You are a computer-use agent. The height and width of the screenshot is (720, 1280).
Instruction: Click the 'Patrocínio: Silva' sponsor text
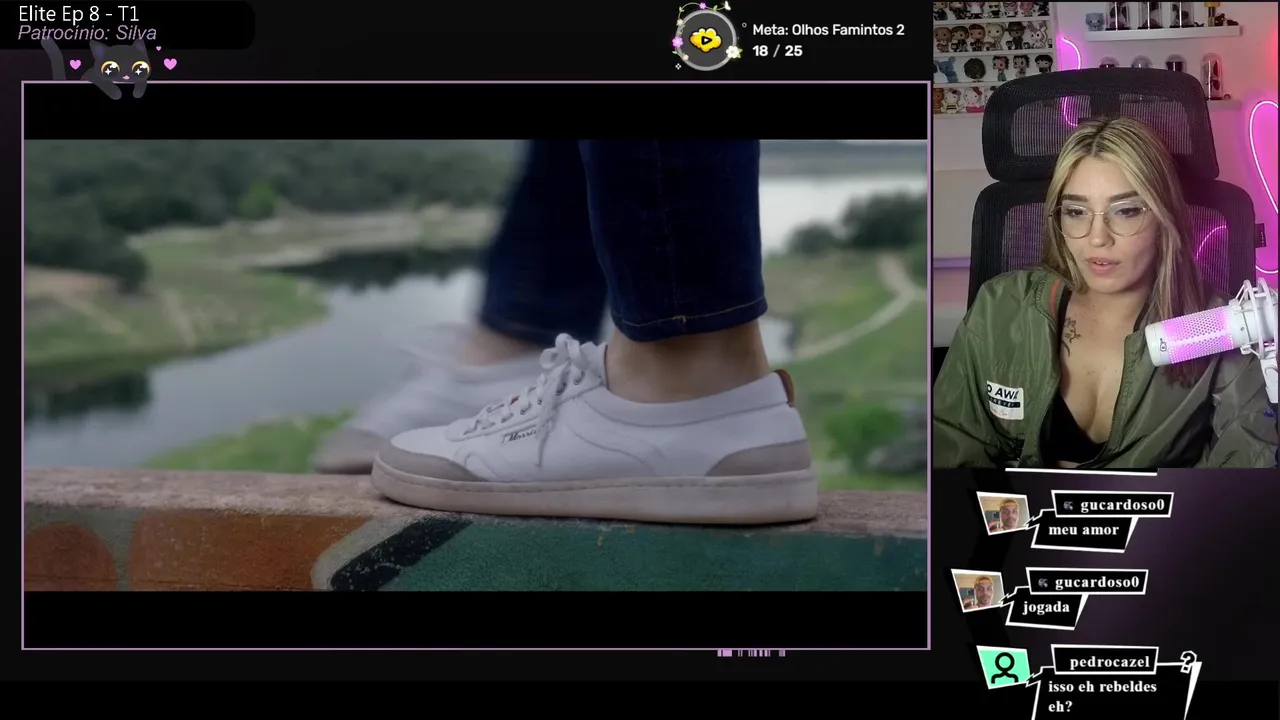(87, 34)
